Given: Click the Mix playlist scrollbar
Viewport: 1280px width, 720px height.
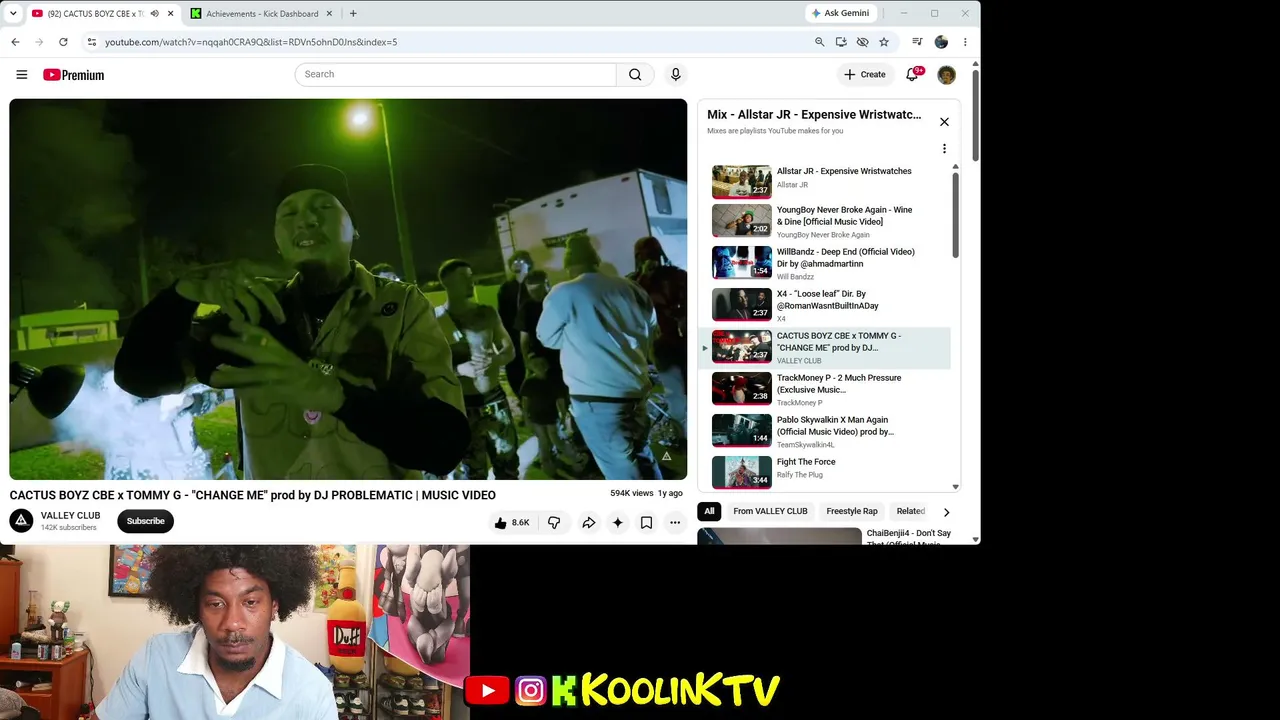Looking at the screenshot, I should pos(956,215).
